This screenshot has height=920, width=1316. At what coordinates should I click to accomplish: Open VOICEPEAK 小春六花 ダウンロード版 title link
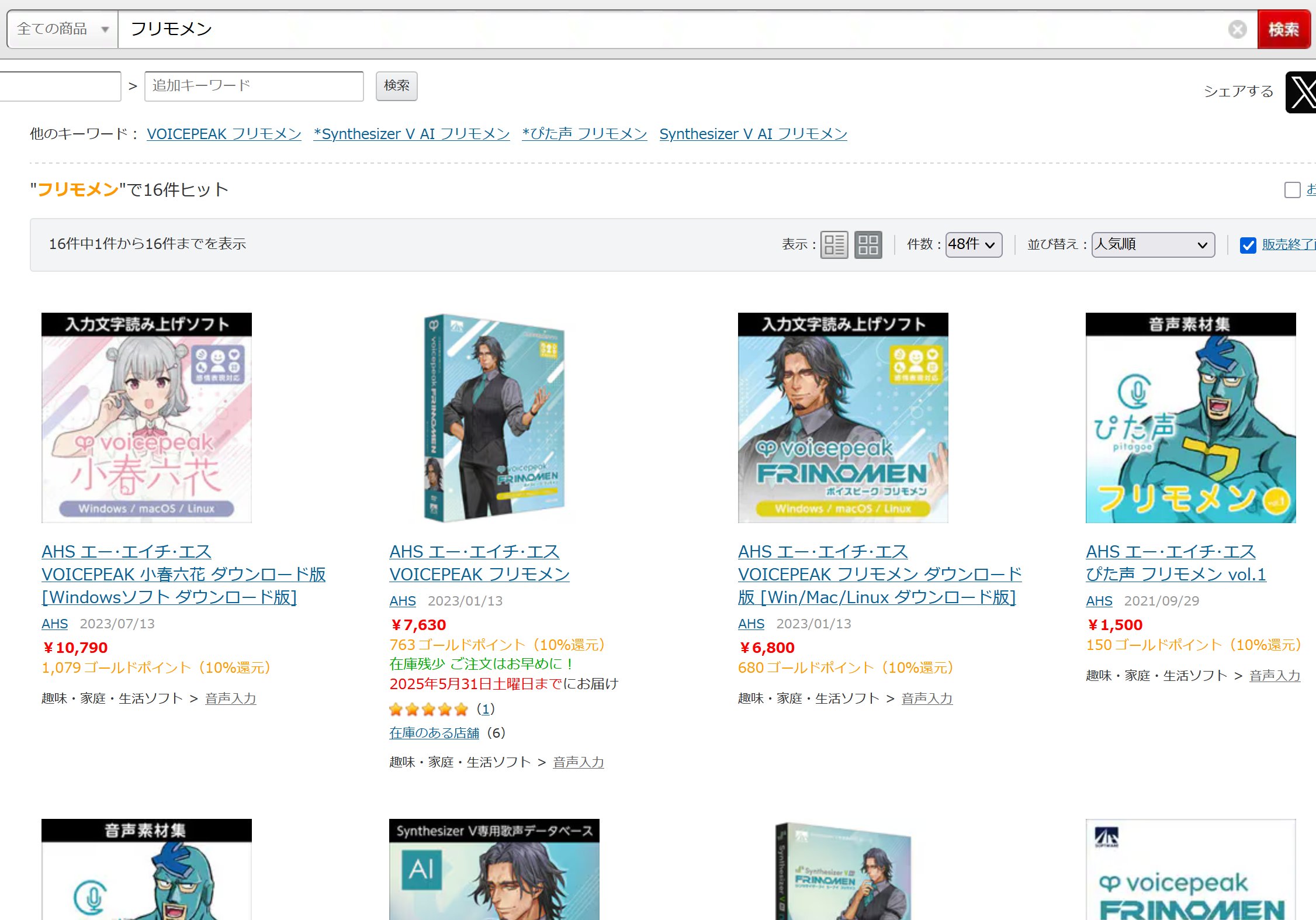tap(183, 575)
